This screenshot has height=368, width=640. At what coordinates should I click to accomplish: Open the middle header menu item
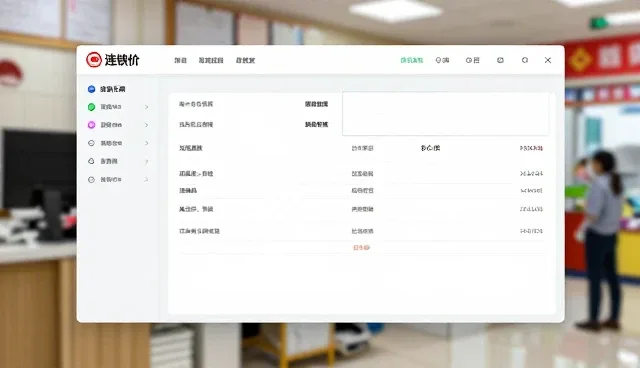click(x=211, y=60)
